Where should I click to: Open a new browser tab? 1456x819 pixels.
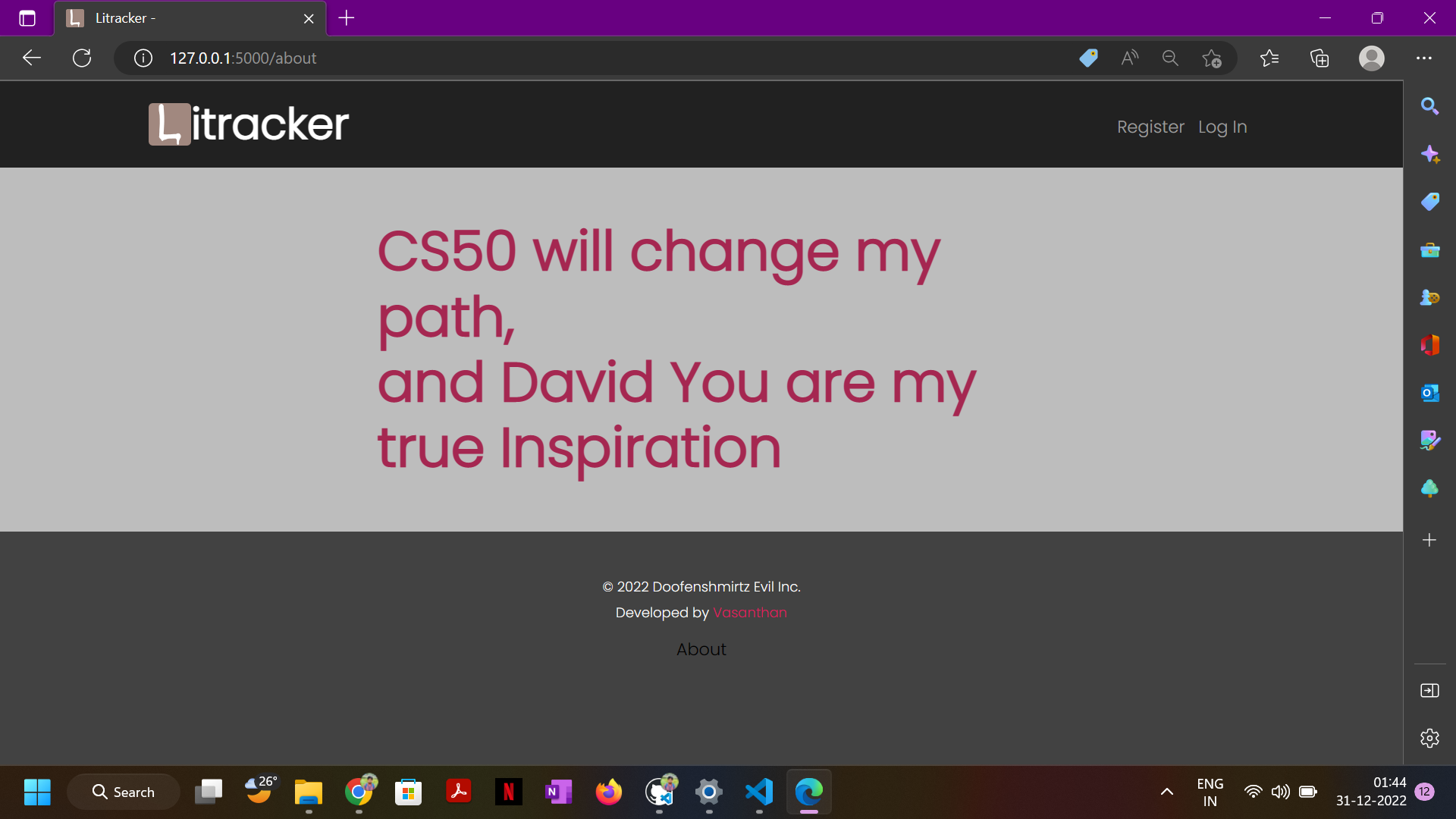click(347, 18)
